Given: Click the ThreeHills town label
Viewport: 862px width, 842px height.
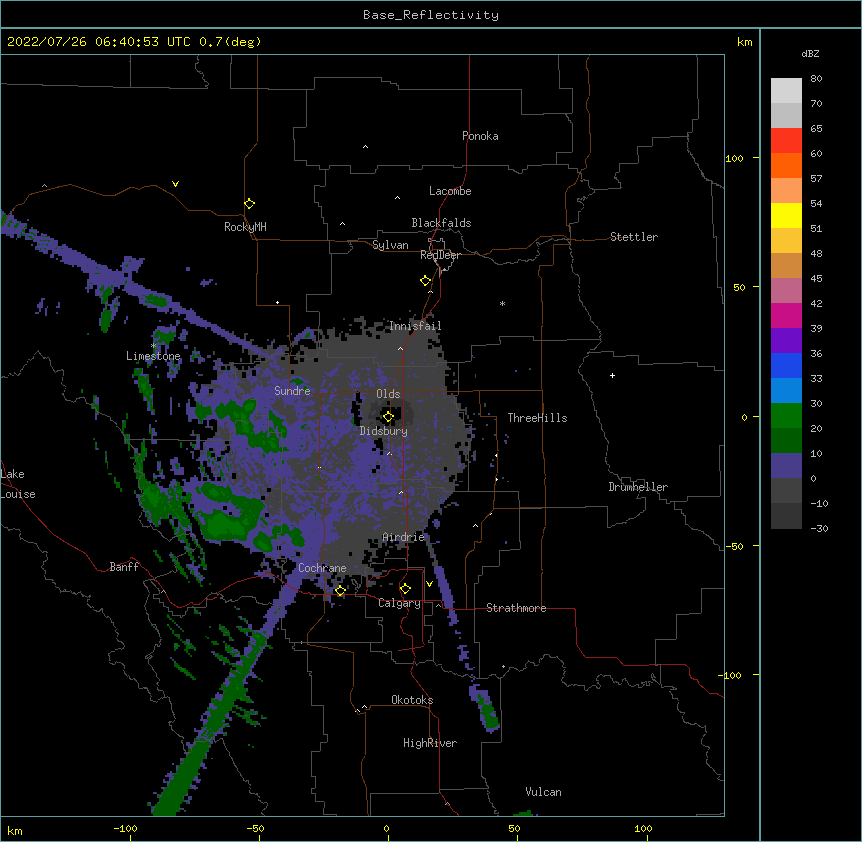Looking at the screenshot, I should [537, 418].
